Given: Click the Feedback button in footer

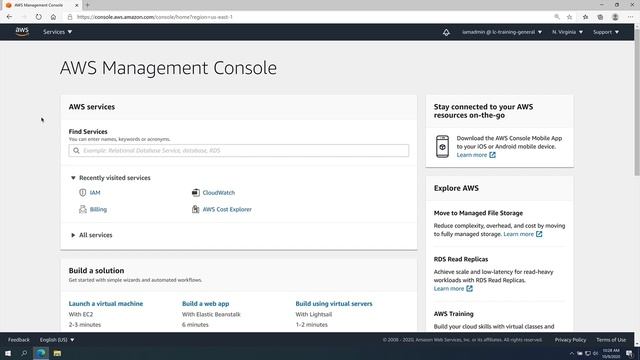Looking at the screenshot, I should pos(19,340).
